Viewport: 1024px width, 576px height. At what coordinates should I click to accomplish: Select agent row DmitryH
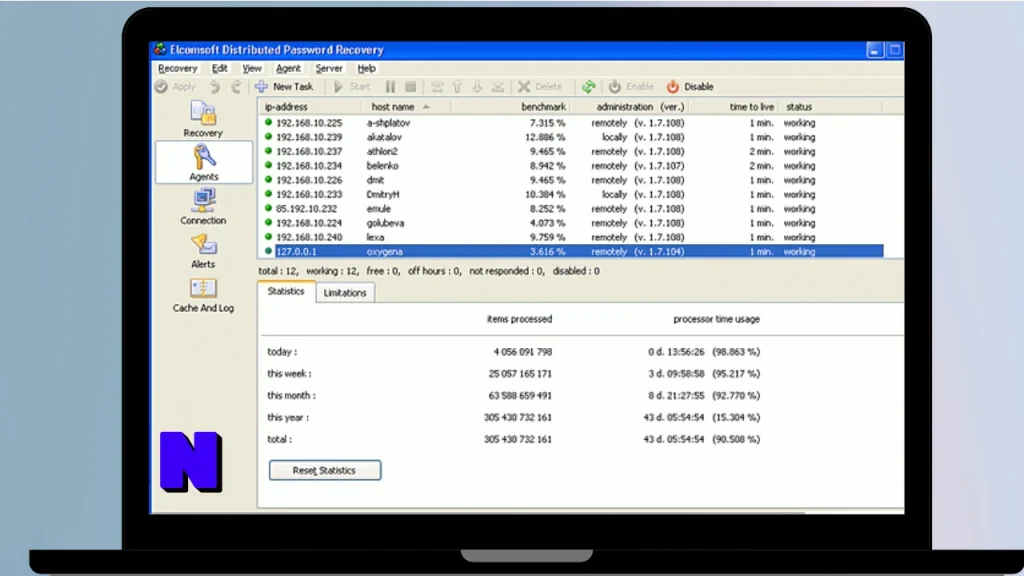[x=571, y=195]
